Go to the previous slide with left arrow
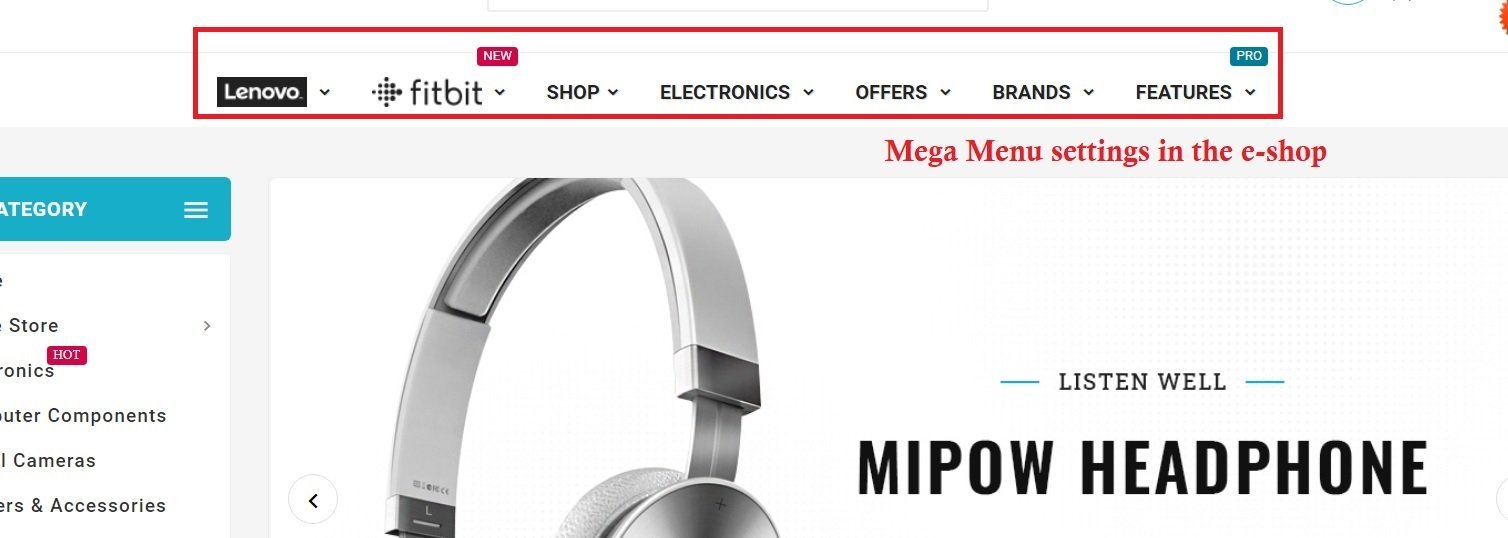This screenshot has height=538, width=1508. coord(313,500)
